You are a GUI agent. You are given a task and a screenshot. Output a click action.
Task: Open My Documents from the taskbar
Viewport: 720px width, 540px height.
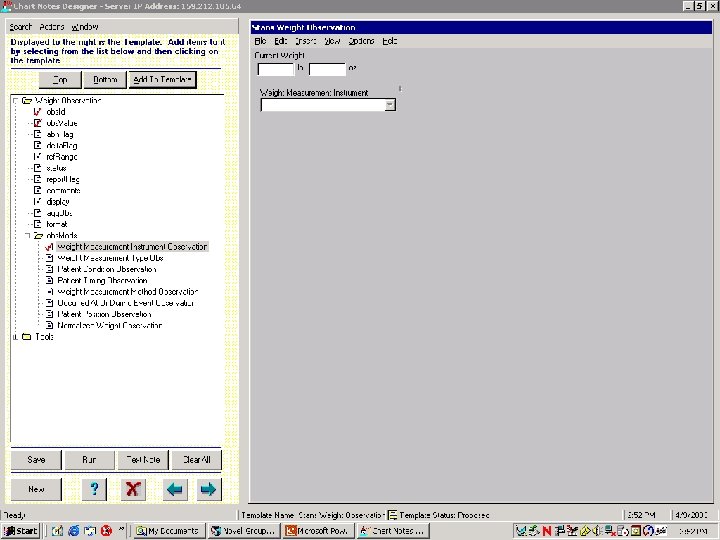(168, 531)
